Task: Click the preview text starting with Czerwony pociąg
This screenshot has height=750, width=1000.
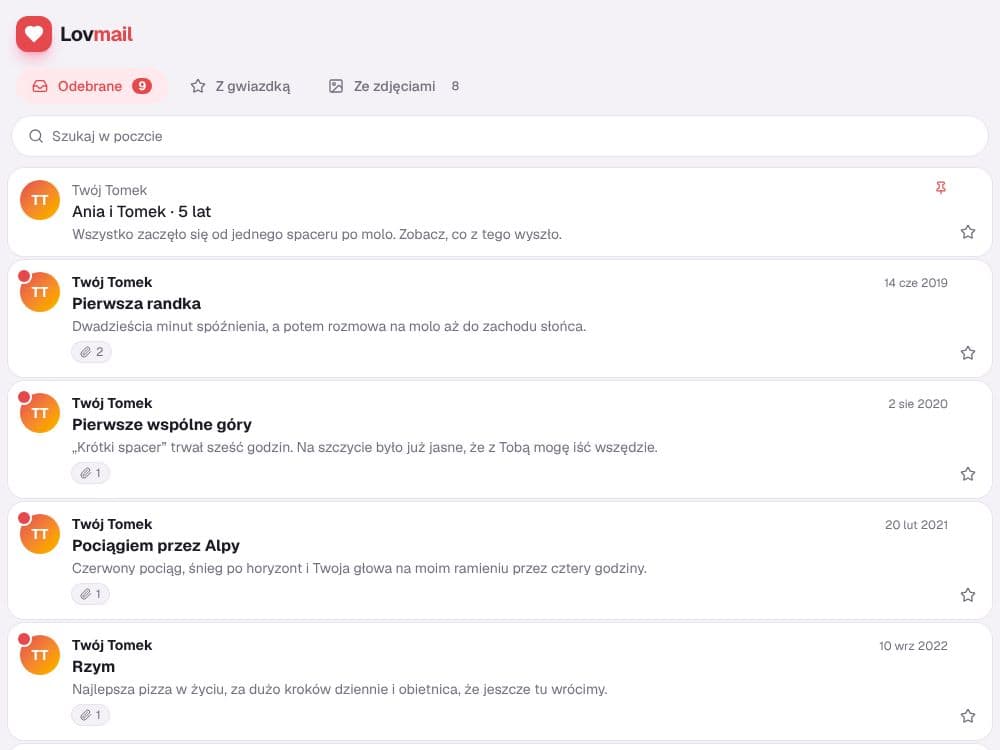Action: tap(360, 568)
